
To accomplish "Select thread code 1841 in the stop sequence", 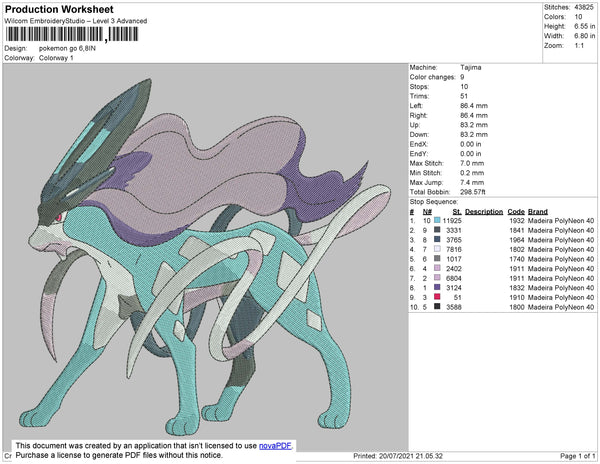I will tap(517, 230).
